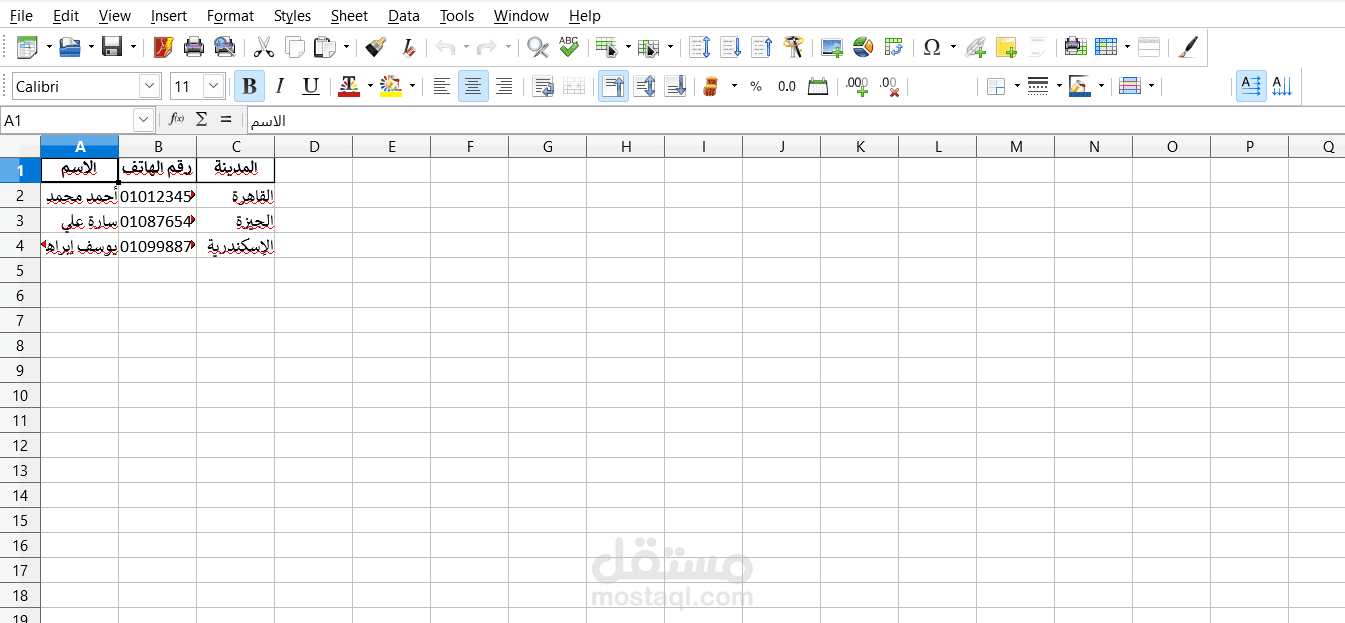
Task: Open the Sort dialog icon
Action: (x=700, y=47)
